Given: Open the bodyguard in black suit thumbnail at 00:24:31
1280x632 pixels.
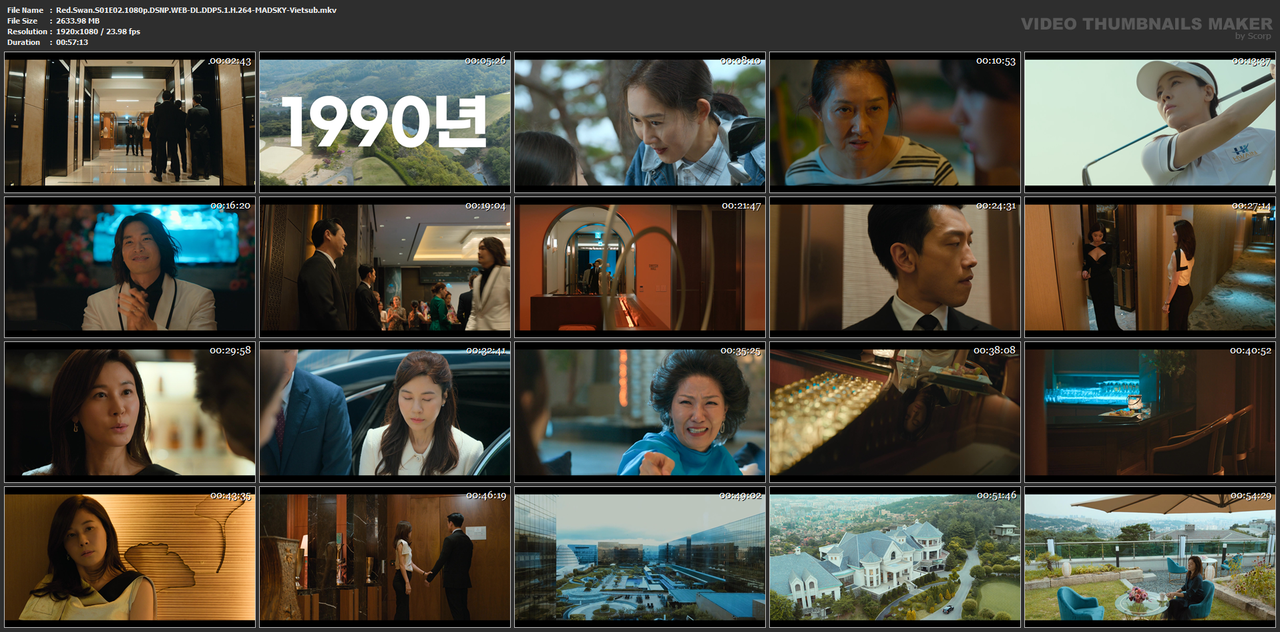Looking at the screenshot, I should [895, 267].
